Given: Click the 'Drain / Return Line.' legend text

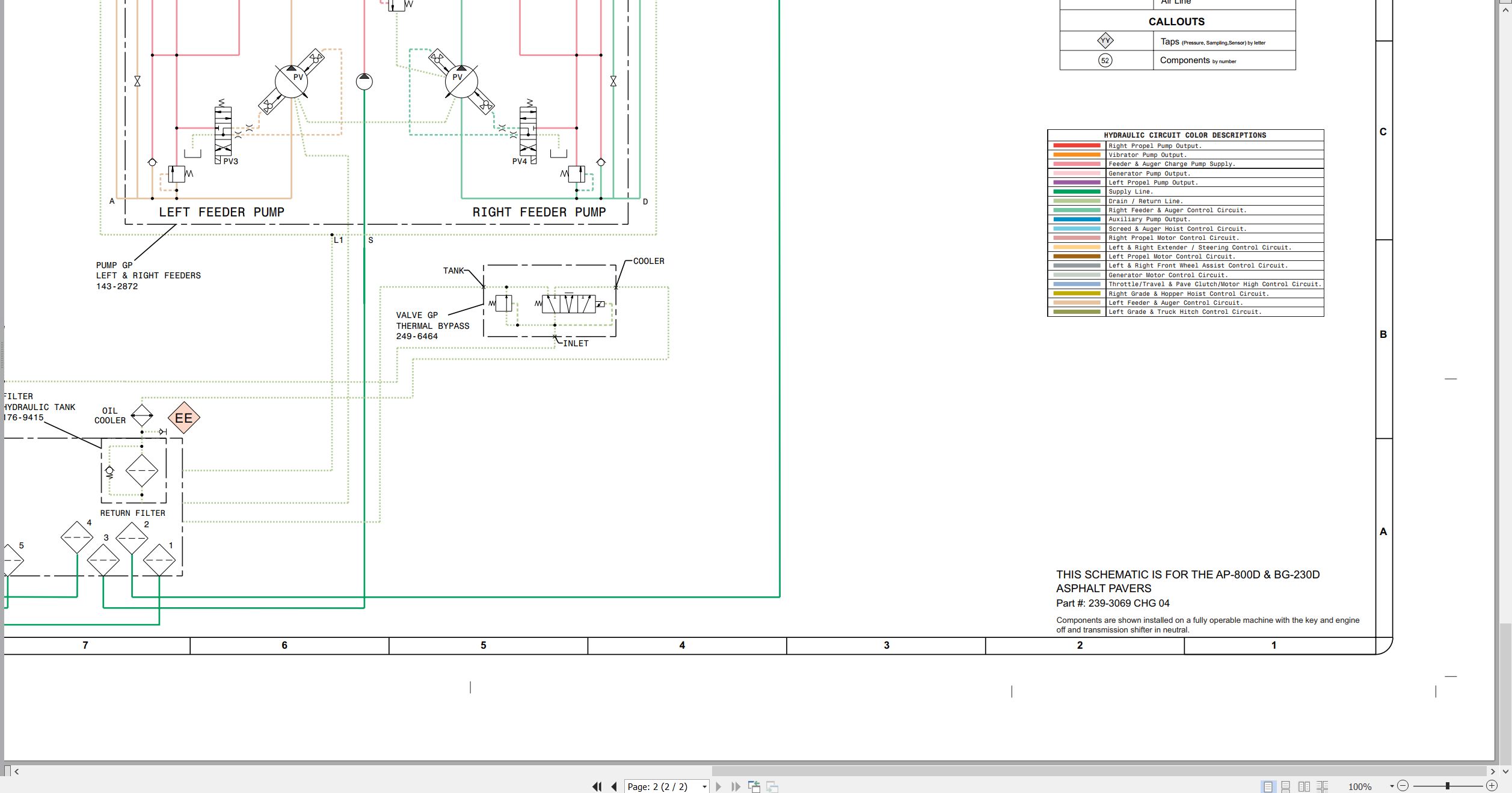Looking at the screenshot, I should [x=1146, y=201].
